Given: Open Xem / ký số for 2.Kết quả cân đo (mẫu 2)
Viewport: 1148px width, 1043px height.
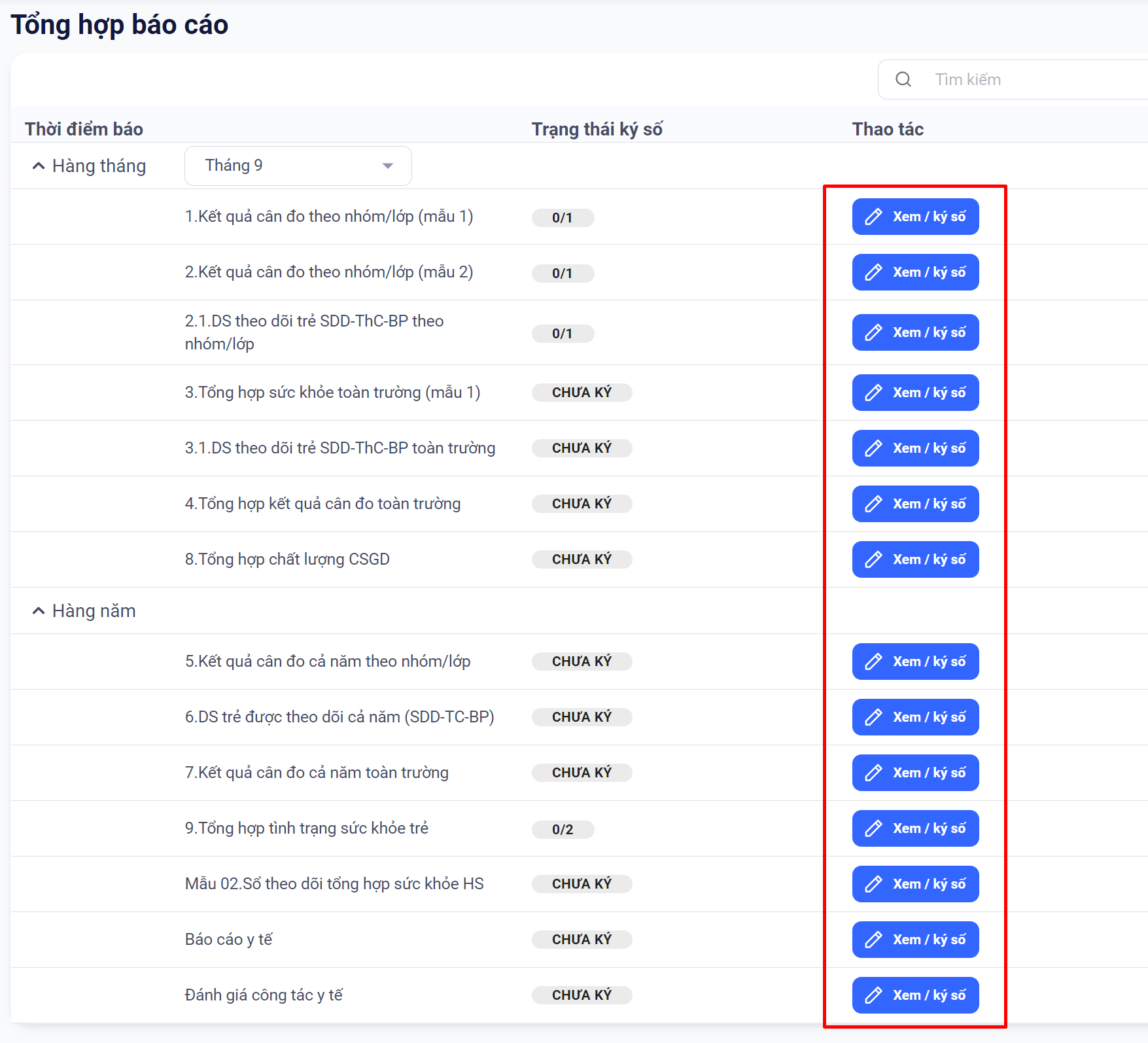Looking at the screenshot, I should [915, 272].
